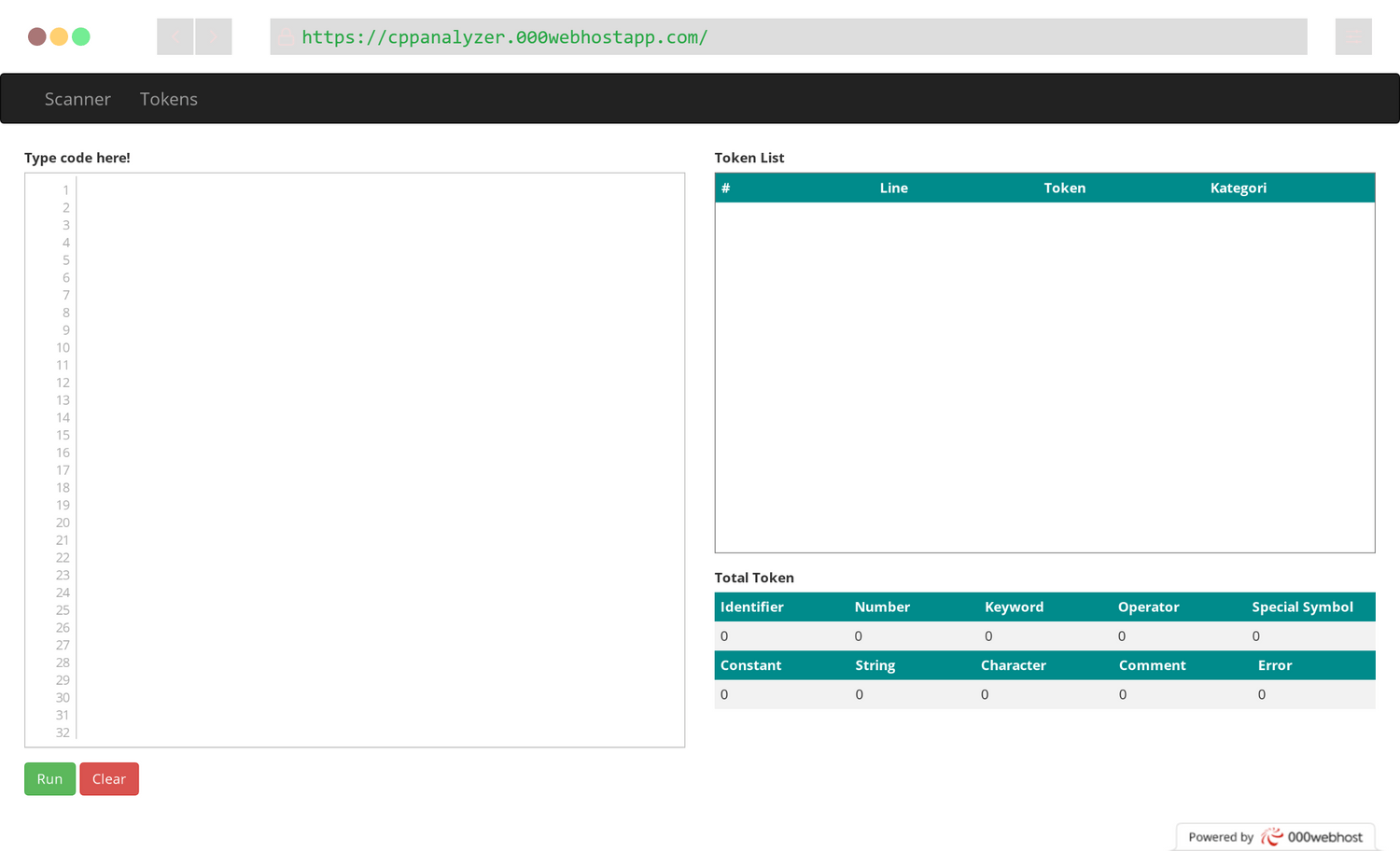Click the Special Symbol header cell

(x=1302, y=607)
